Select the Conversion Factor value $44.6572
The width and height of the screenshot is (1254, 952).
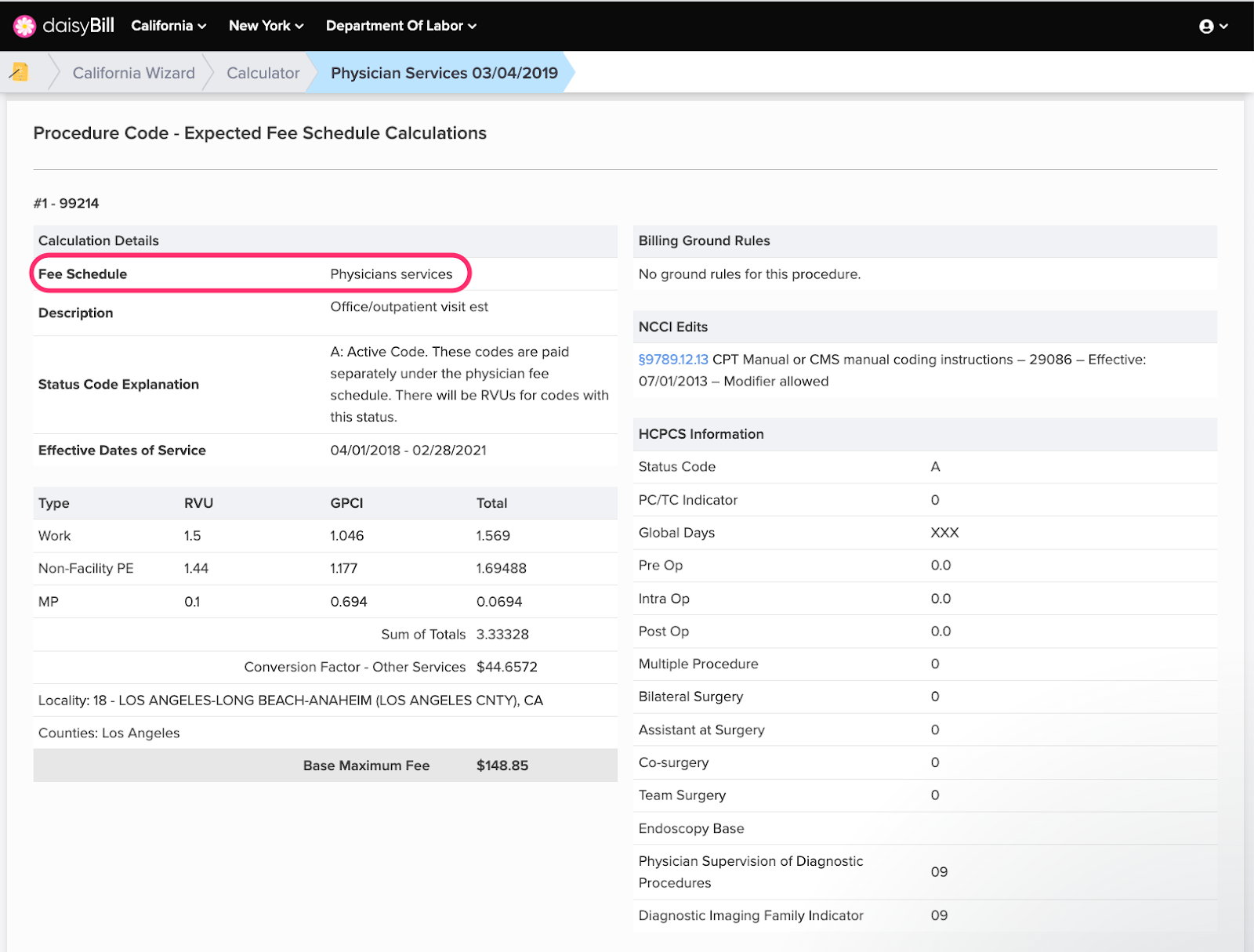(506, 667)
